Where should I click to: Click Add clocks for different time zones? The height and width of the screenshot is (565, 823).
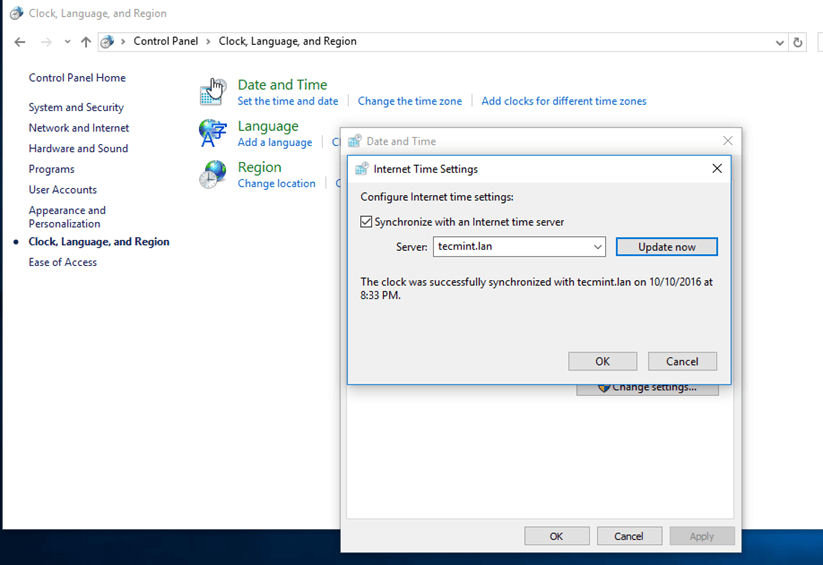tap(564, 101)
